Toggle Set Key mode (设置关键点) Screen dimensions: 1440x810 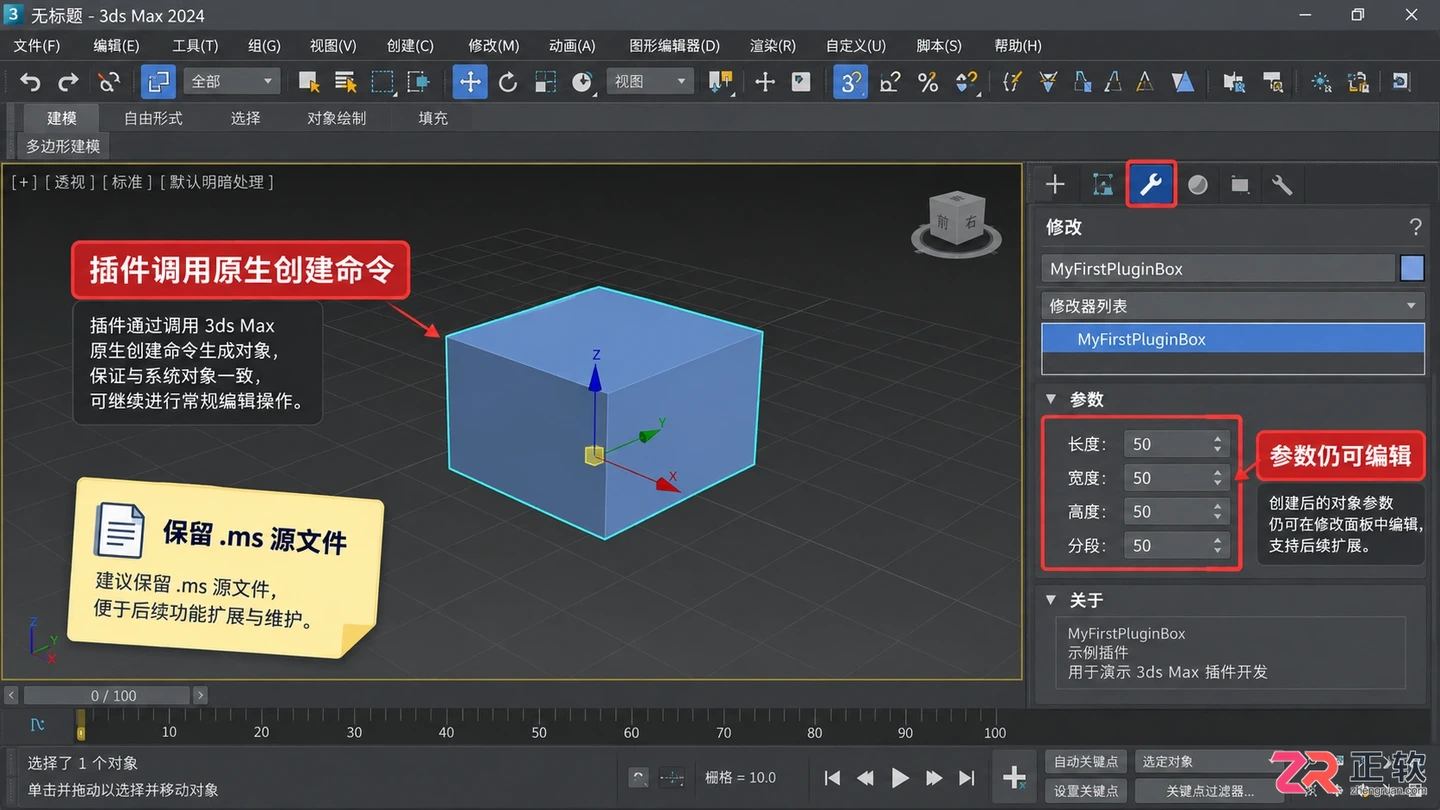(1086, 791)
